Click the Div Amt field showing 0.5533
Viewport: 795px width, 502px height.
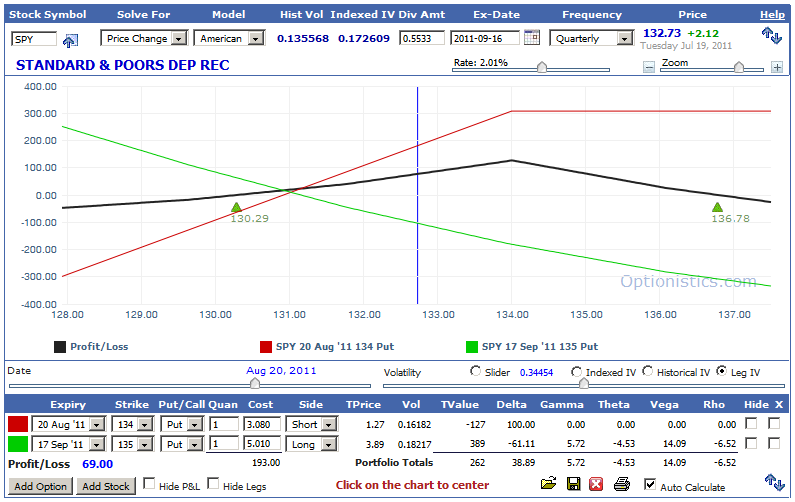(422, 38)
